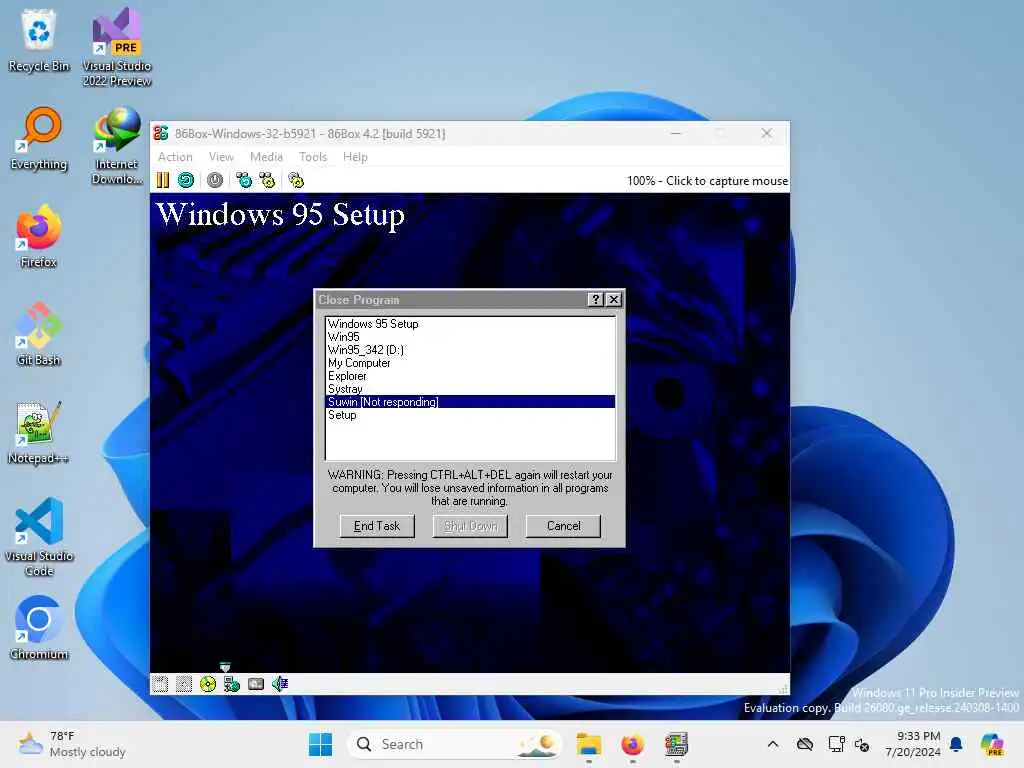Select the Notepad++ desktop shortcut

click(39, 432)
